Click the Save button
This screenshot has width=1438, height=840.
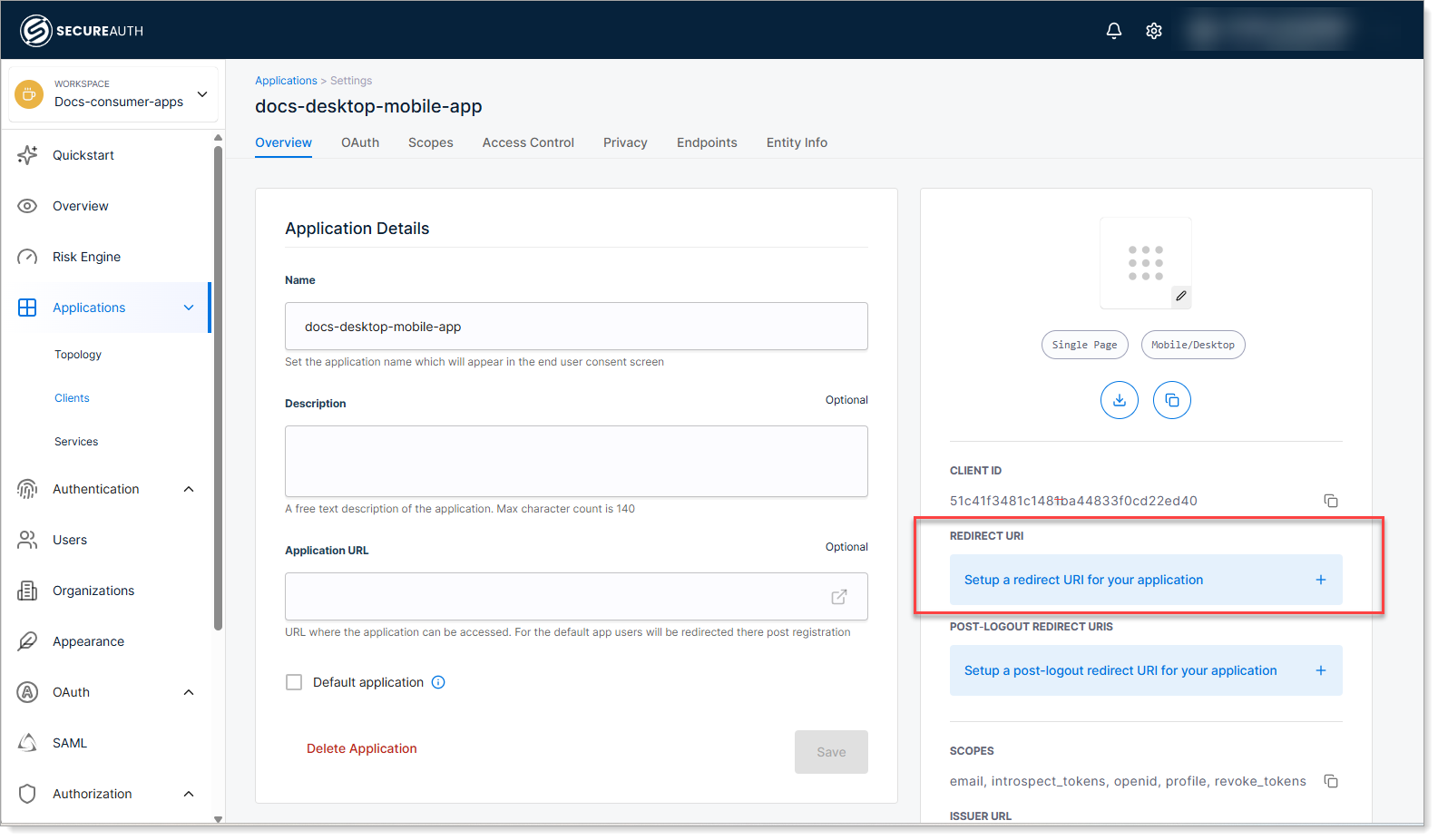(x=831, y=752)
